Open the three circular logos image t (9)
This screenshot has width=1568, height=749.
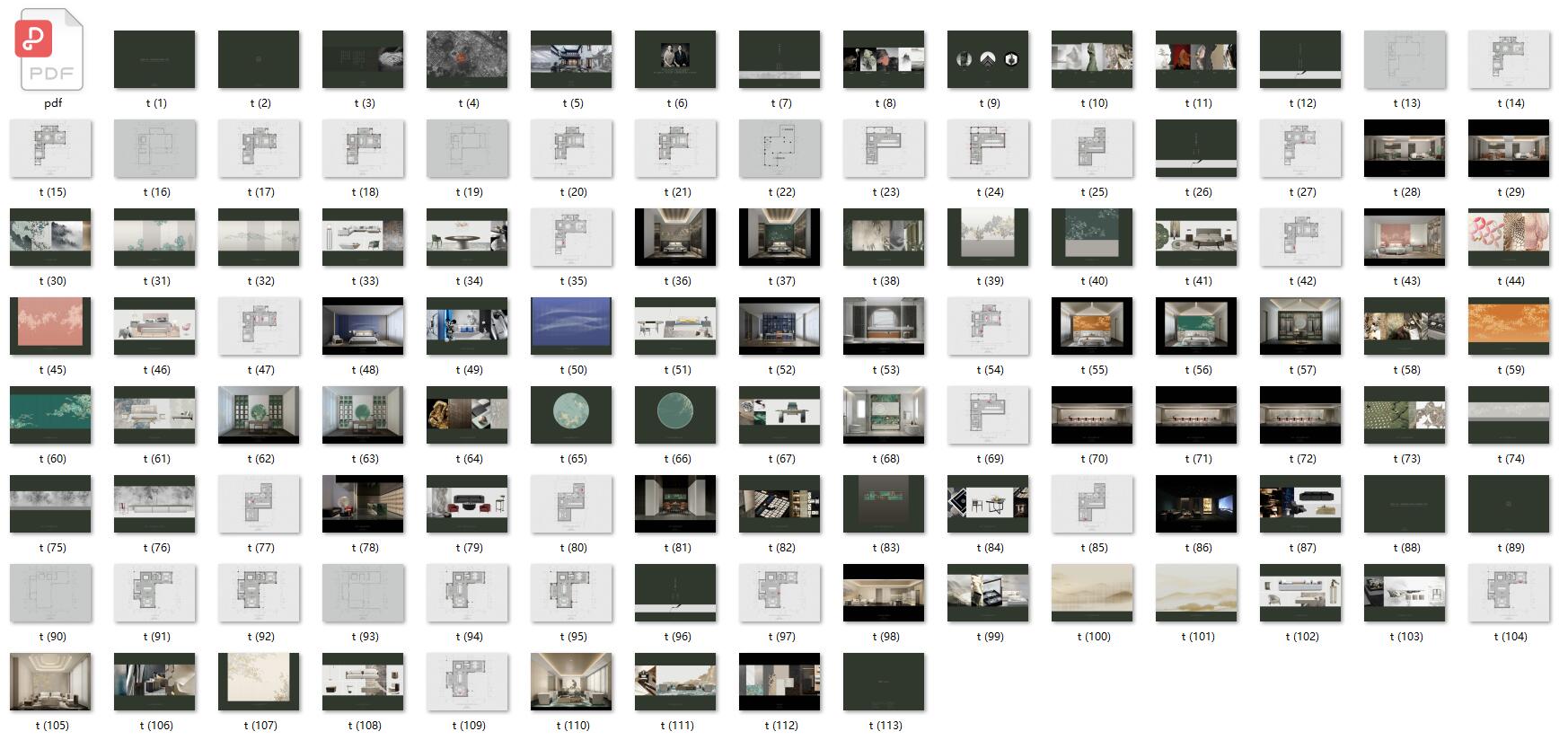pos(988,59)
